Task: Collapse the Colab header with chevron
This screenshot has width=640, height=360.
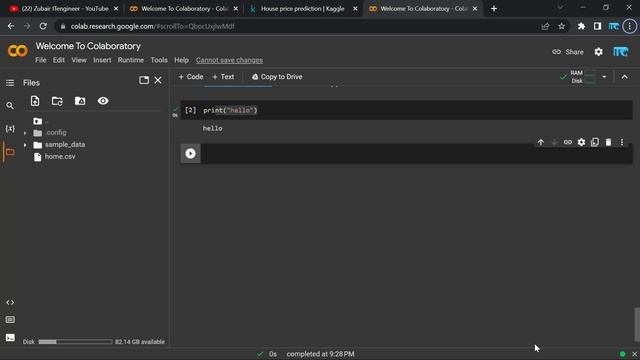Action: click(x=624, y=77)
